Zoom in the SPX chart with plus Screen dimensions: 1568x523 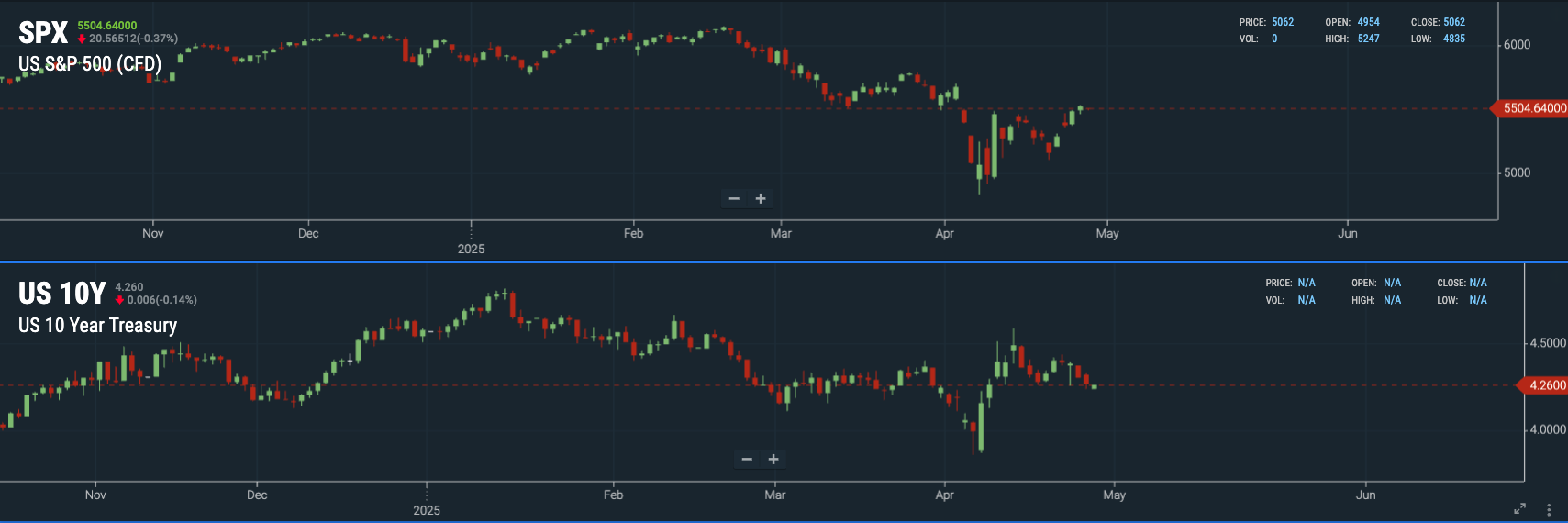coord(761,199)
